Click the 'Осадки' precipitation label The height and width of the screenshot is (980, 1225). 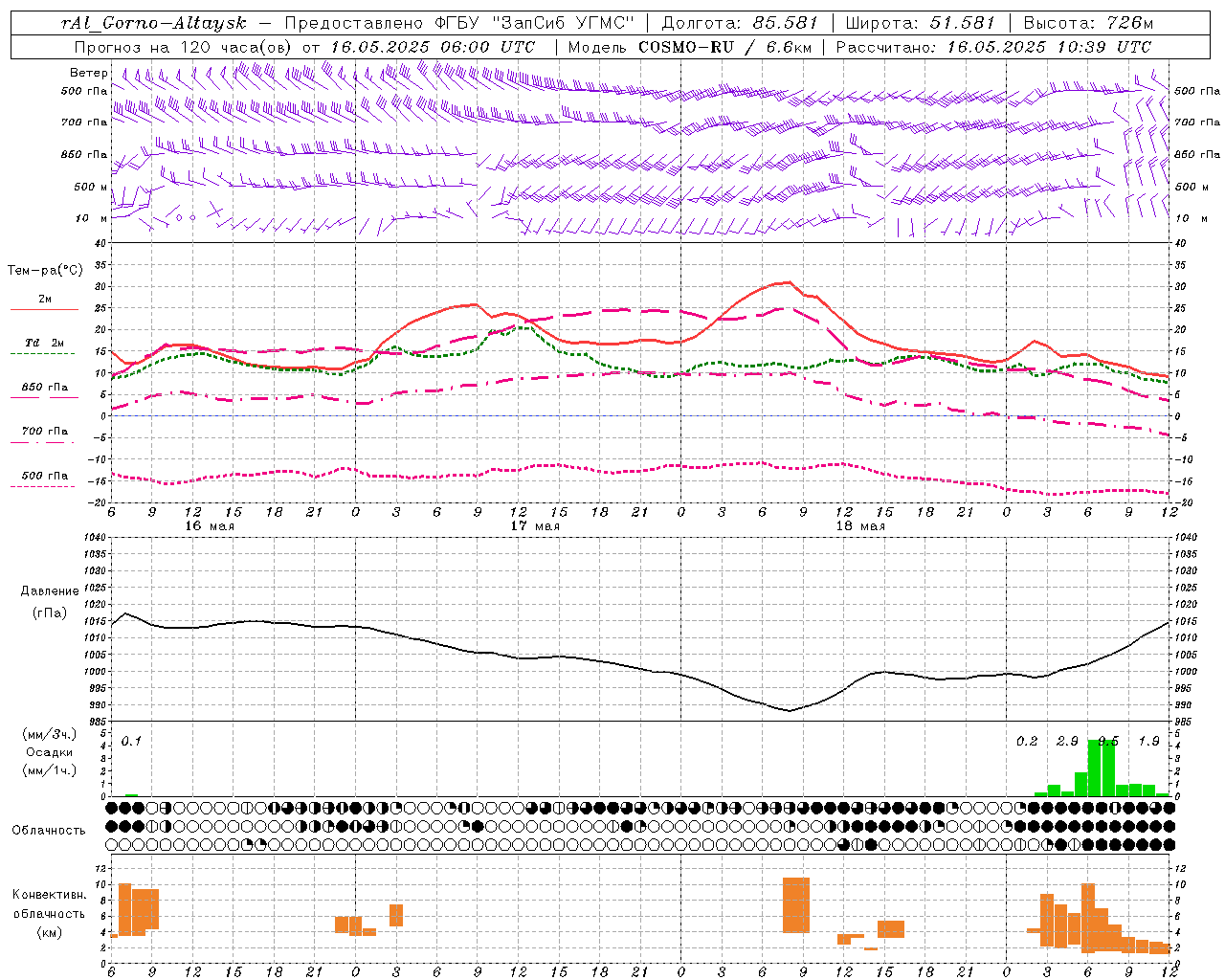point(50,752)
